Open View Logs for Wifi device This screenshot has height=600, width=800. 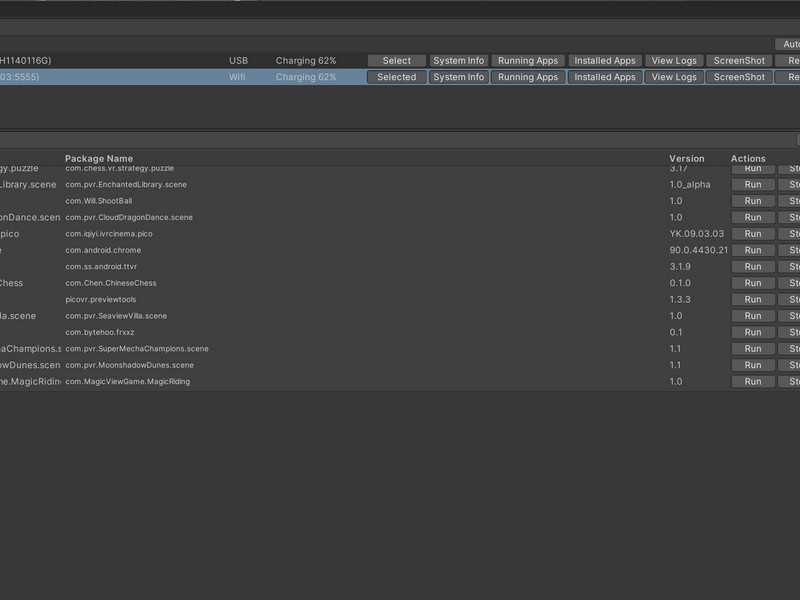tap(674, 77)
